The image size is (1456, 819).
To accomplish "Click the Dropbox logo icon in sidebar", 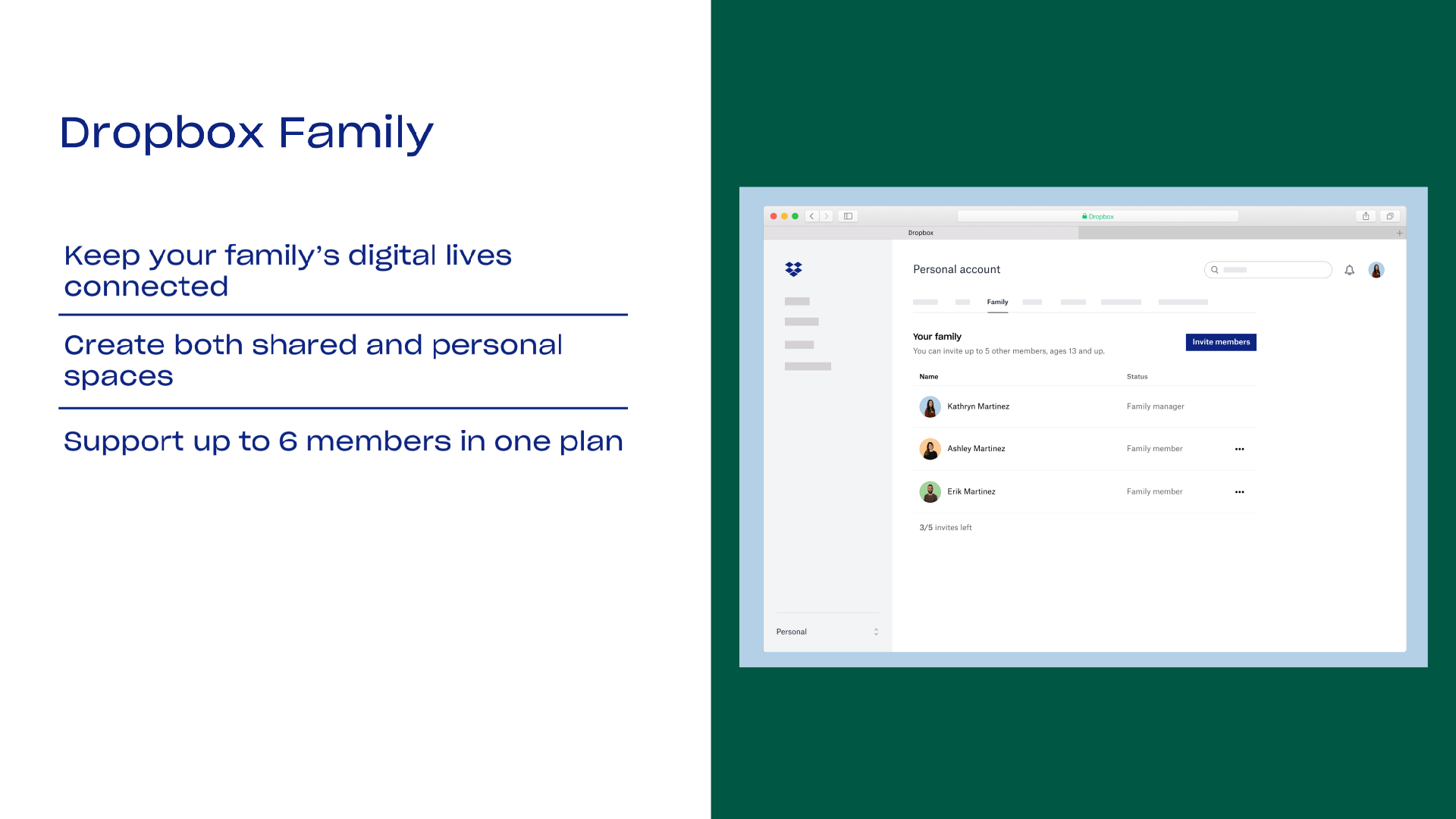I will [x=793, y=269].
